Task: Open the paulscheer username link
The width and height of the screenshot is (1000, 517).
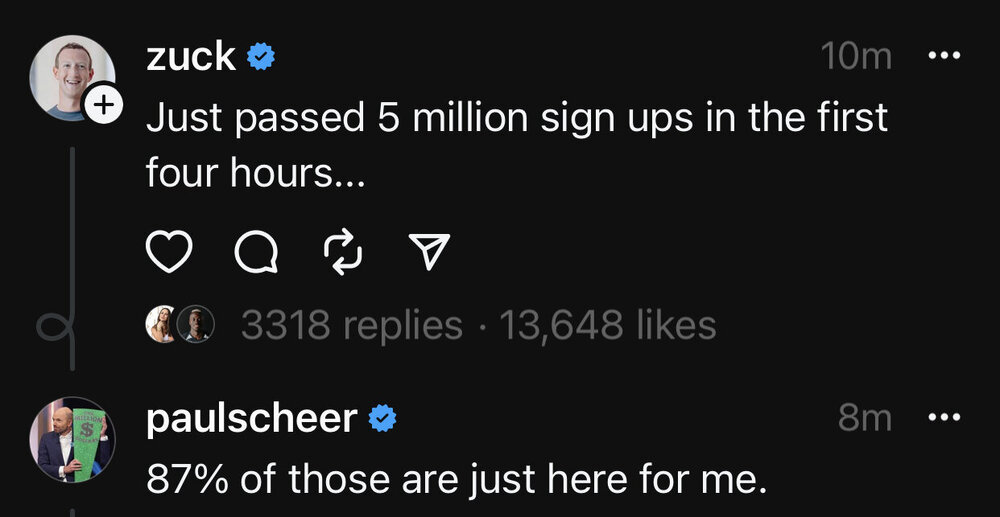Action: pos(251,418)
